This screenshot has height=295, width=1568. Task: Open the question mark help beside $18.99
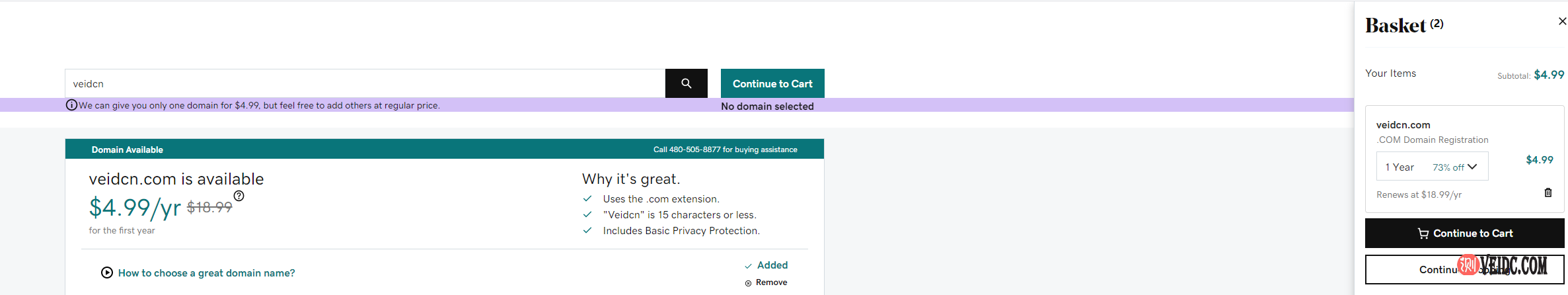(x=239, y=196)
